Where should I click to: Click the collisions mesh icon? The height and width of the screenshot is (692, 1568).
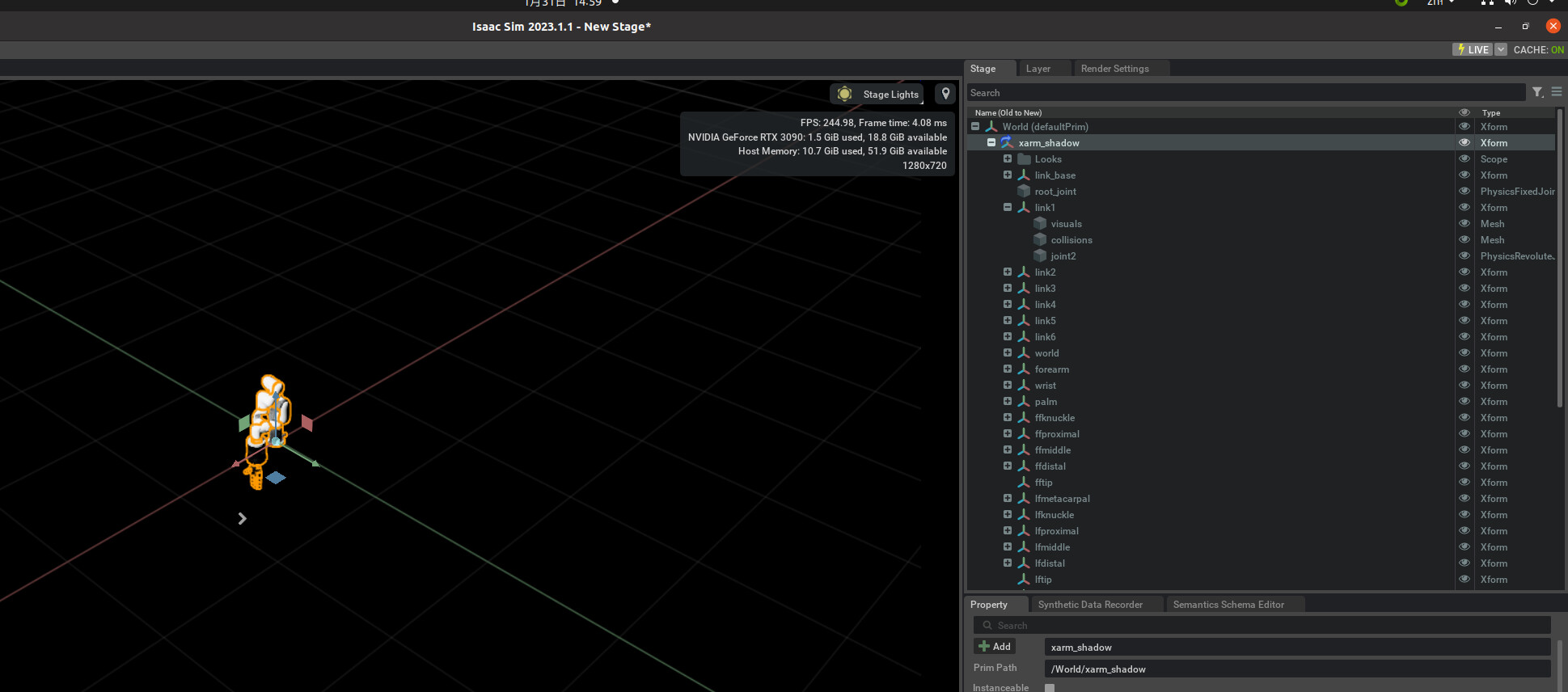(1040, 239)
